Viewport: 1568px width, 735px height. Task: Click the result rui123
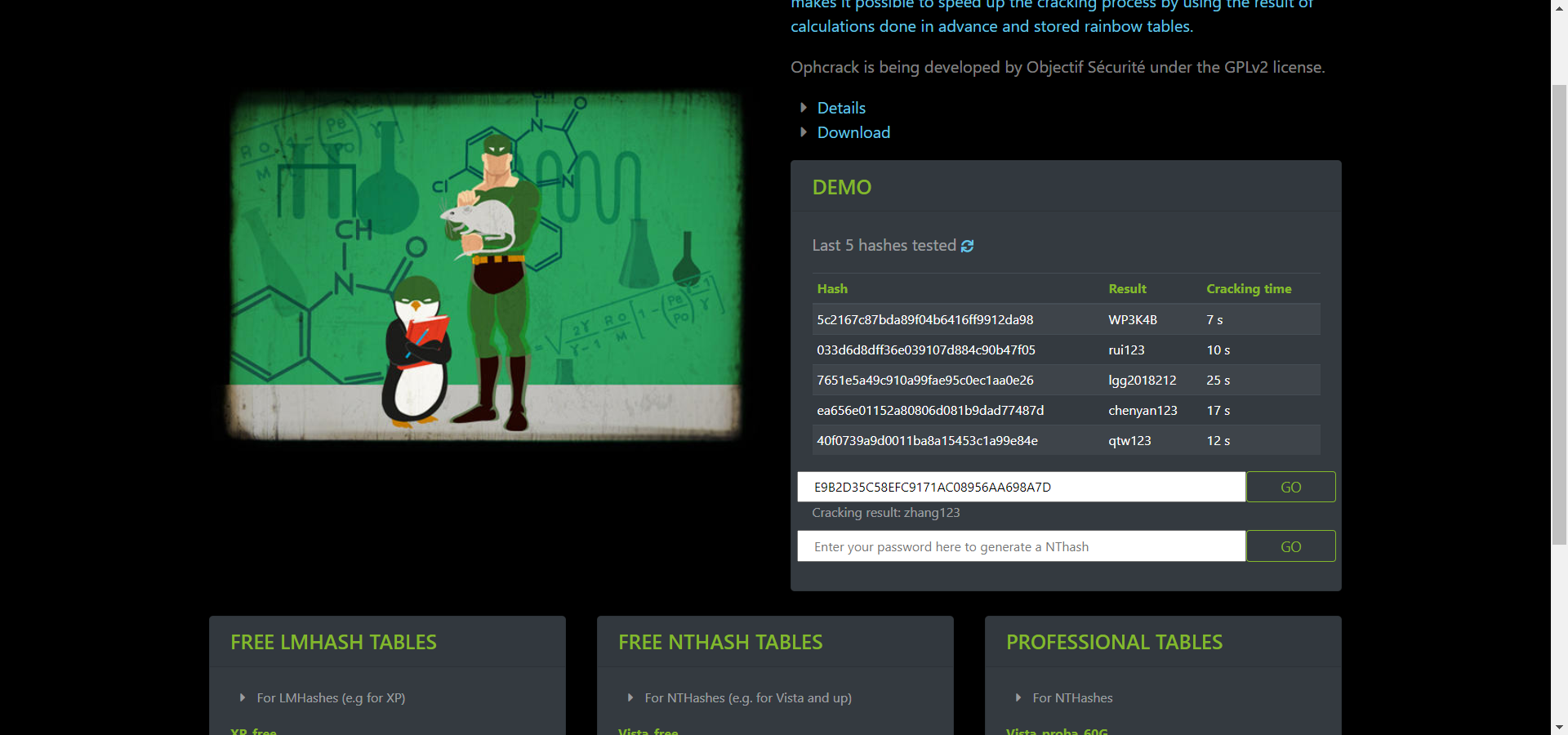1126,350
